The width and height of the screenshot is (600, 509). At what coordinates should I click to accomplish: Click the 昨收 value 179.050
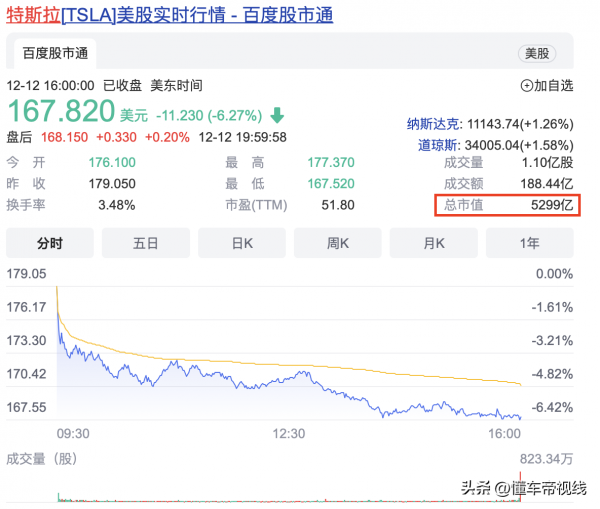click(x=112, y=184)
